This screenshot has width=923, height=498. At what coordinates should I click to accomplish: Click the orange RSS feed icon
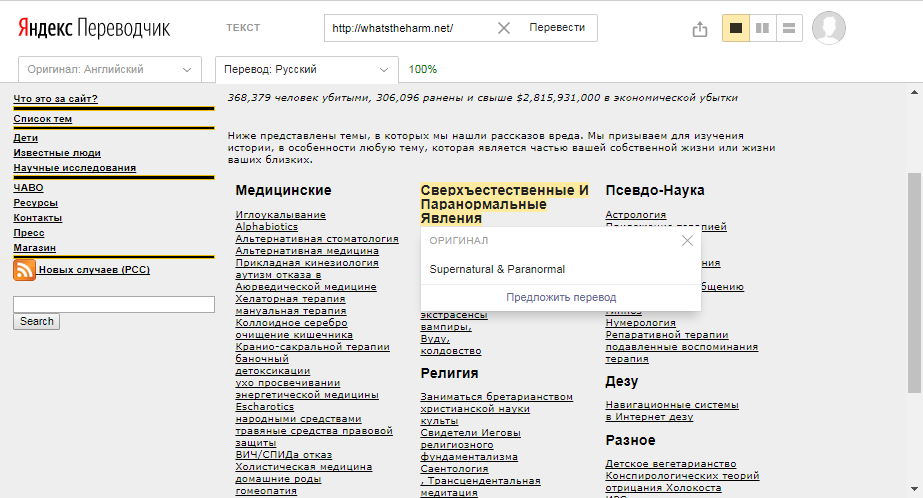tap(24, 270)
